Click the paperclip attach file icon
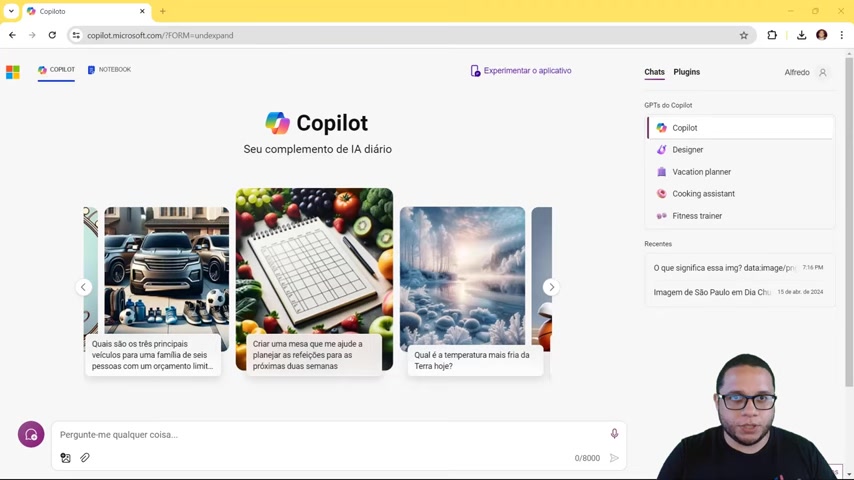This screenshot has height=480, width=854. pos(84,458)
